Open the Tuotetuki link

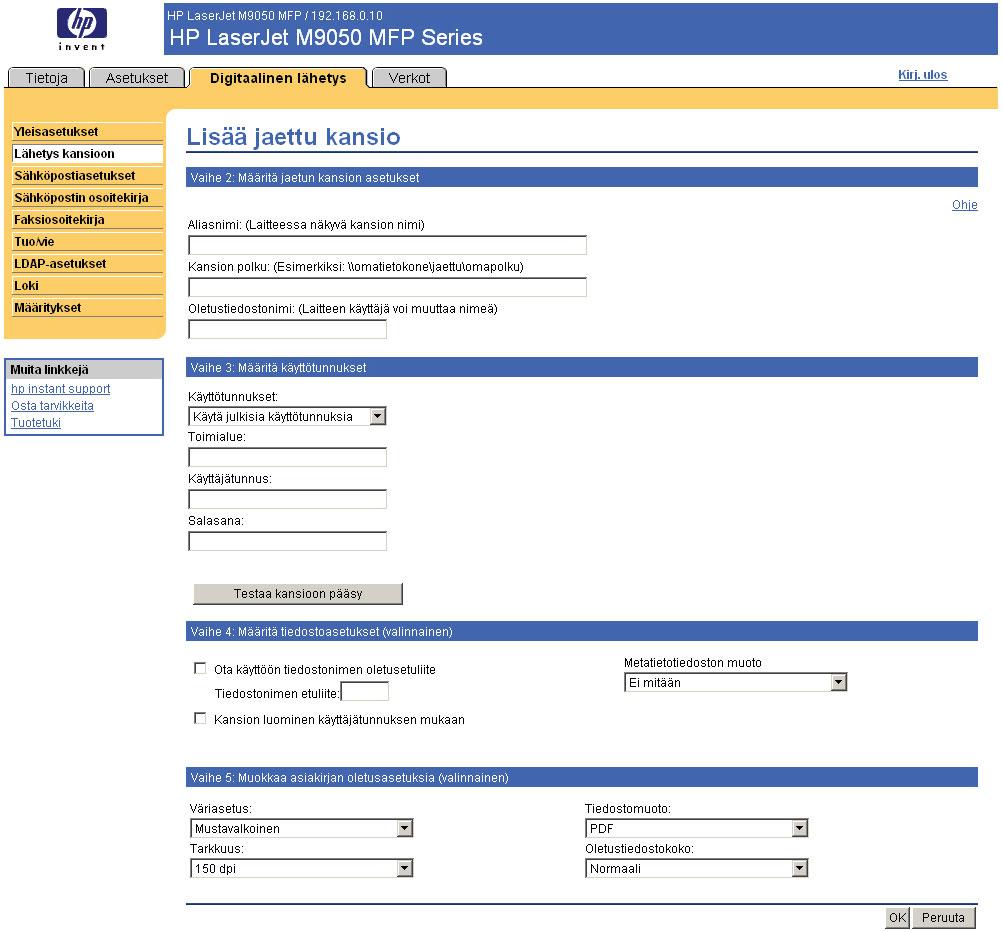36,423
